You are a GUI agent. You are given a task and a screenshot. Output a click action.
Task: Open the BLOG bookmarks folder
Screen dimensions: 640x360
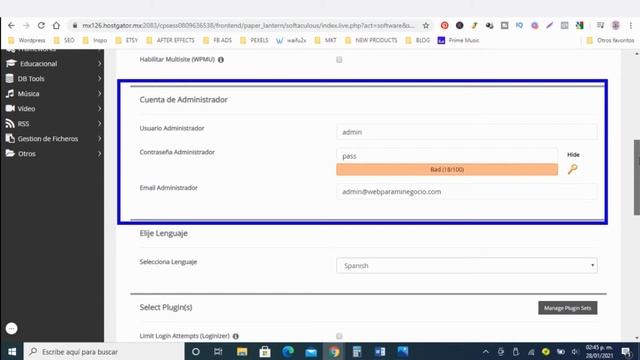[418, 40]
